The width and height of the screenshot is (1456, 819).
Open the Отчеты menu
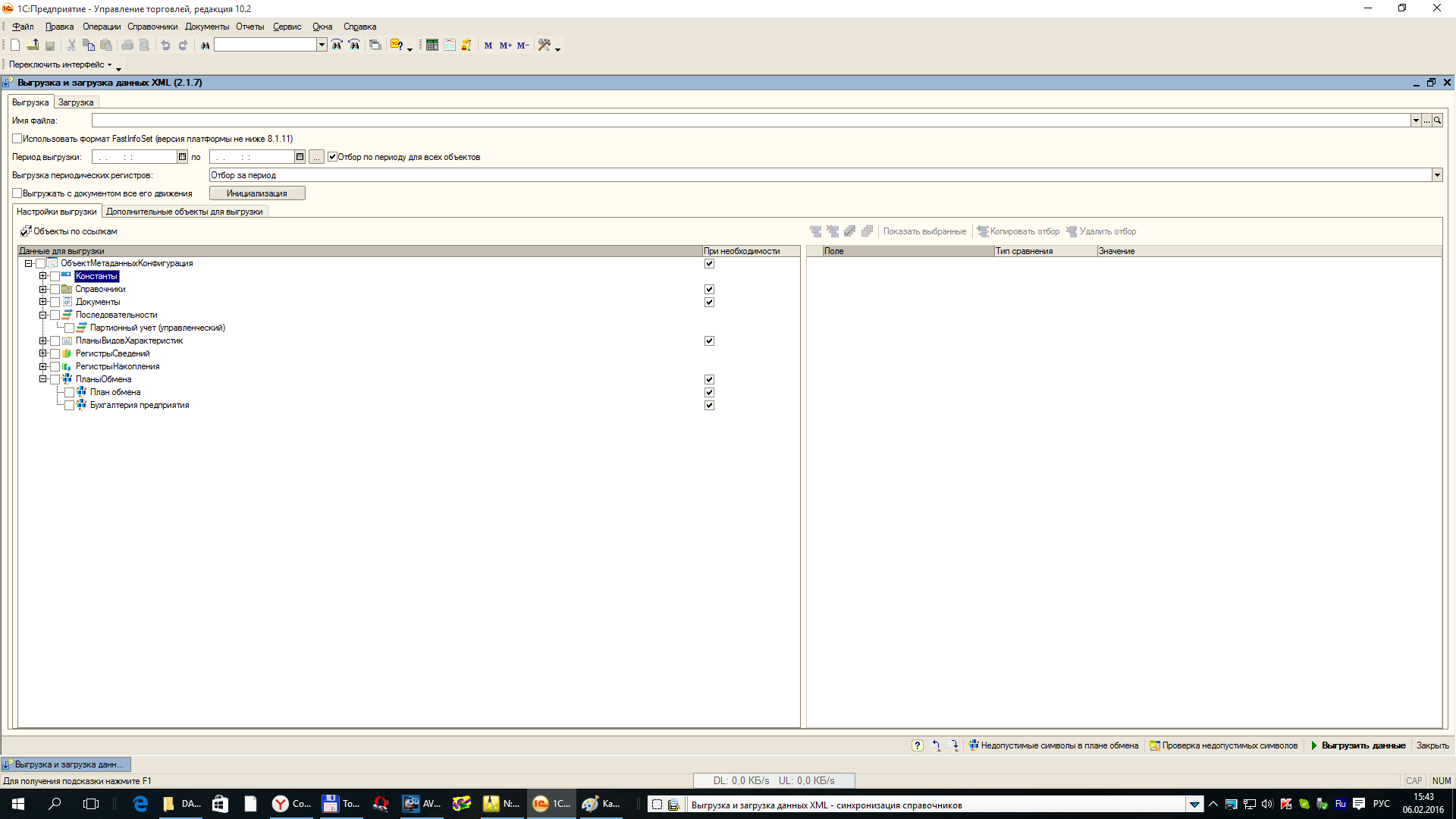[249, 27]
